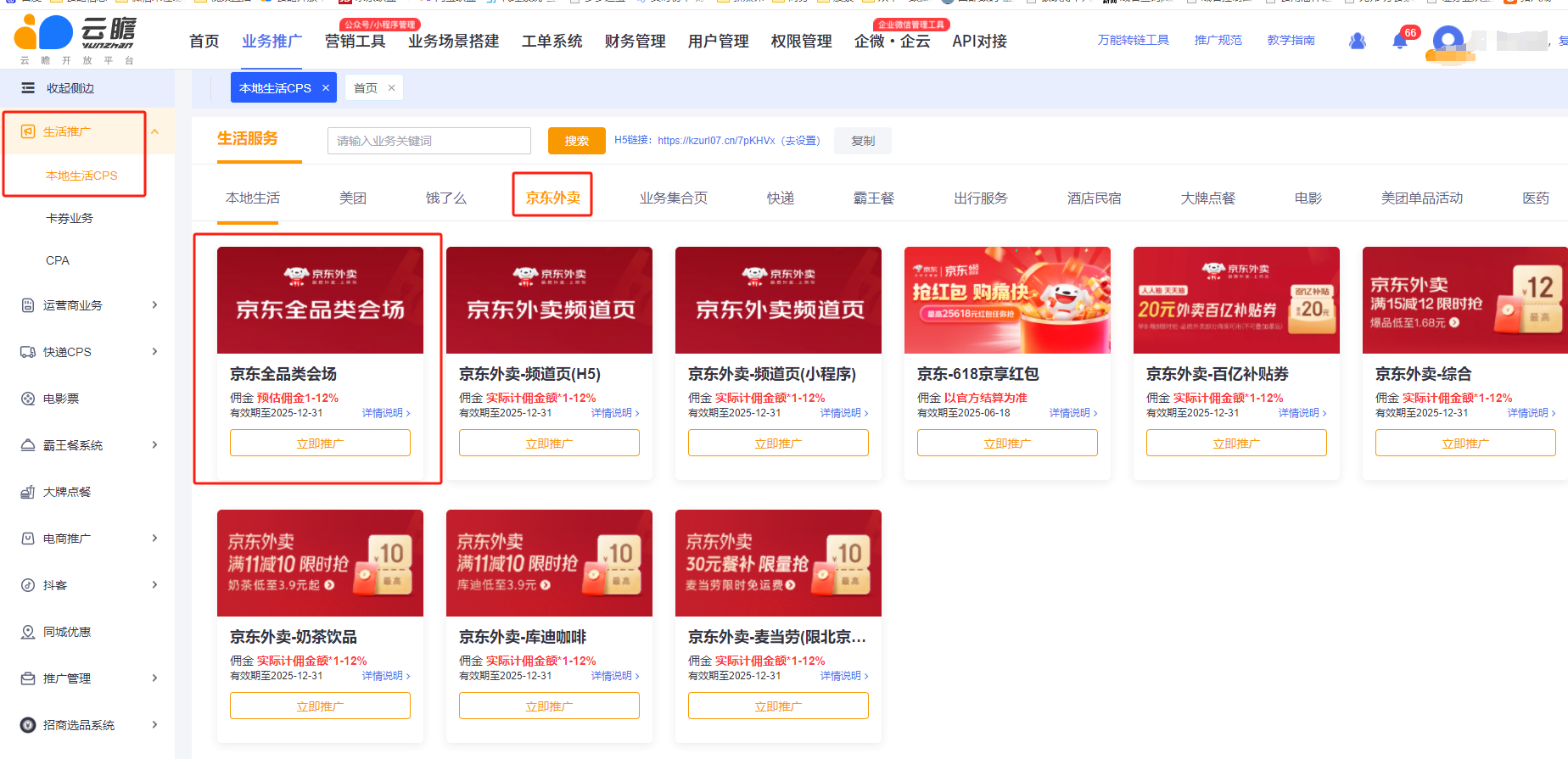Click 立即推广 under 京东外卖-库迪咖啡

(549, 706)
